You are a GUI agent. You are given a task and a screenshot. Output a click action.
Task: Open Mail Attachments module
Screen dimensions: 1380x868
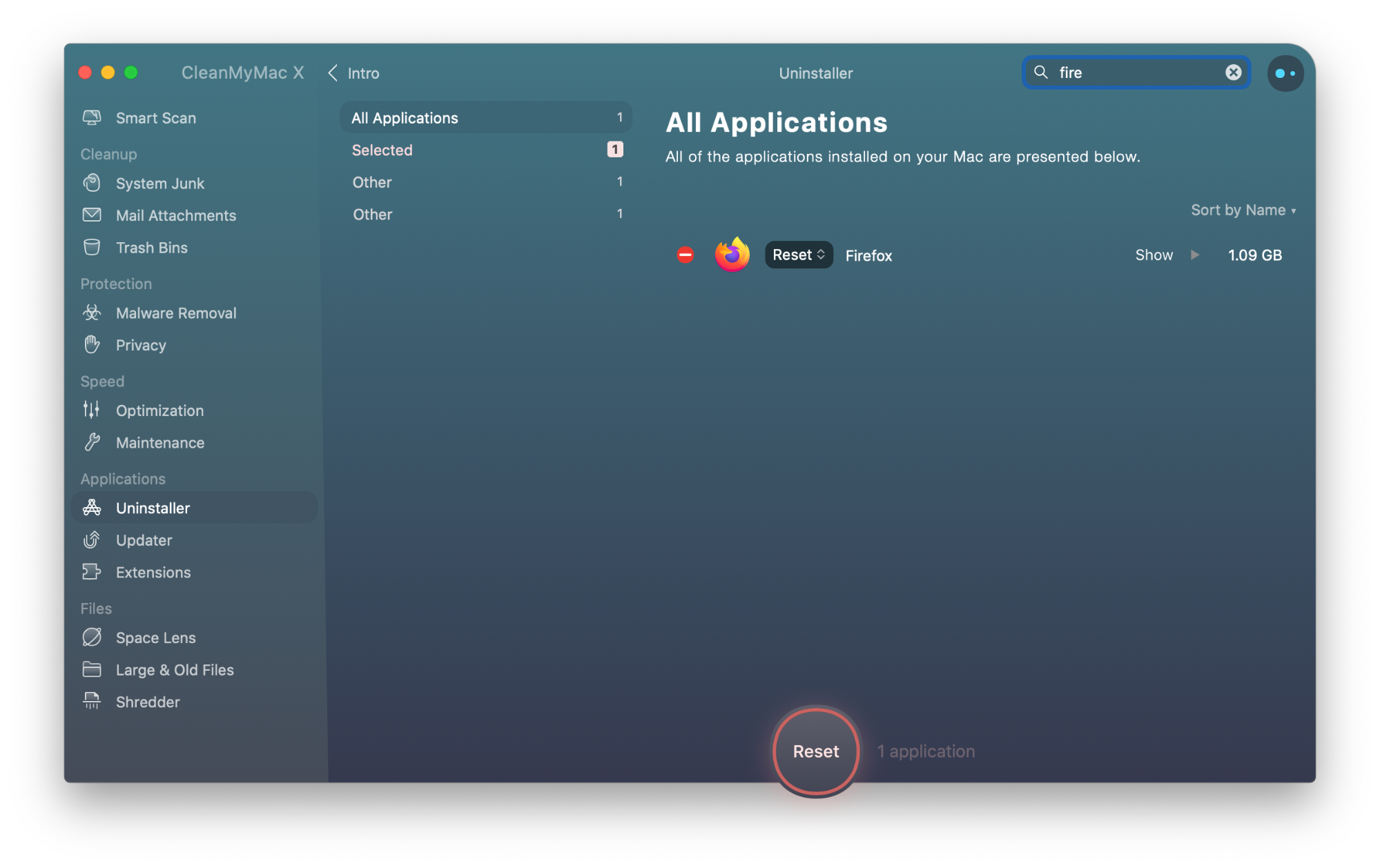click(195, 215)
